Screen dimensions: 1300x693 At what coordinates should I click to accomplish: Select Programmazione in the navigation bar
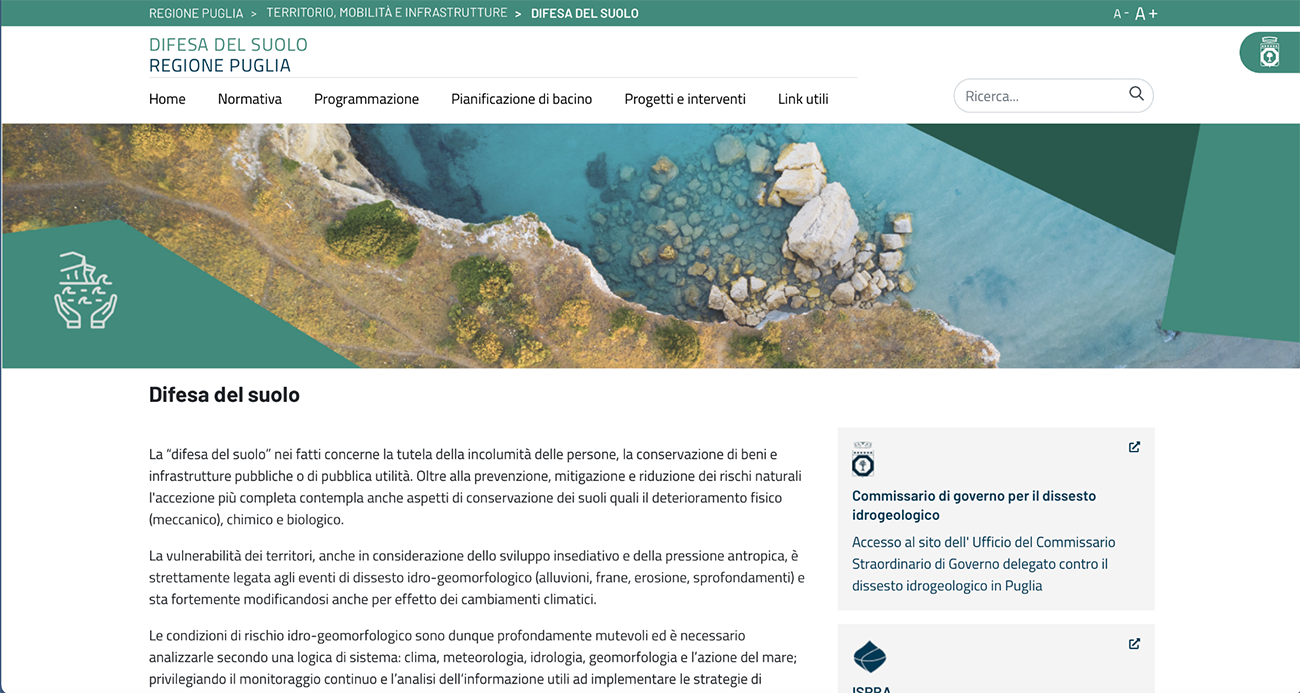[x=366, y=99]
